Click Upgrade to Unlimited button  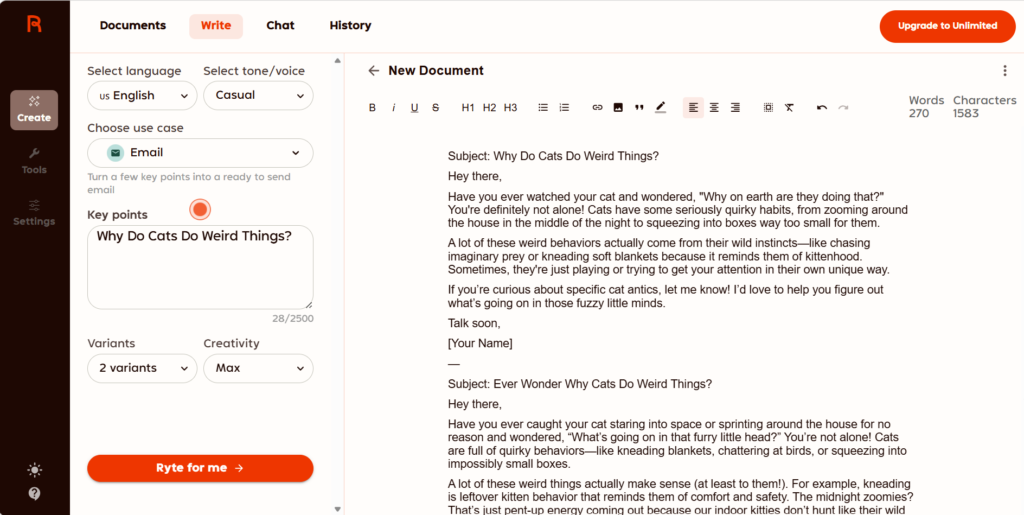coord(947,26)
